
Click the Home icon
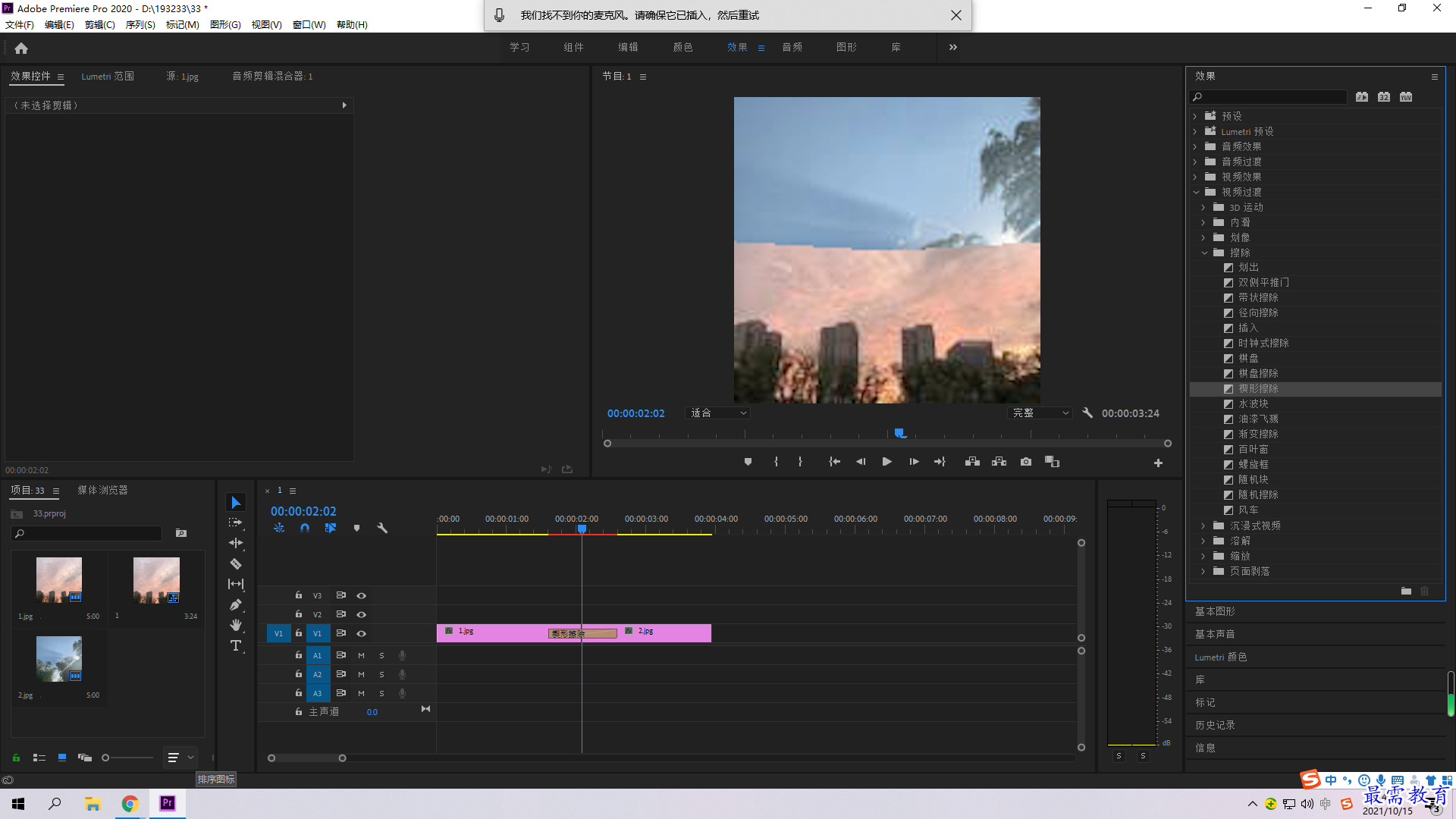[x=21, y=48]
